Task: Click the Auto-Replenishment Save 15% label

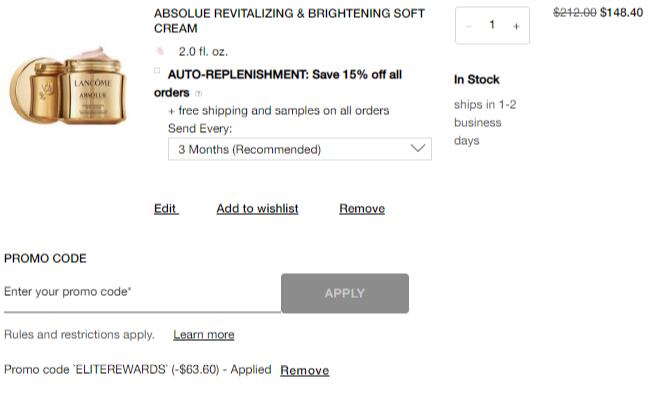Action: coord(278,83)
